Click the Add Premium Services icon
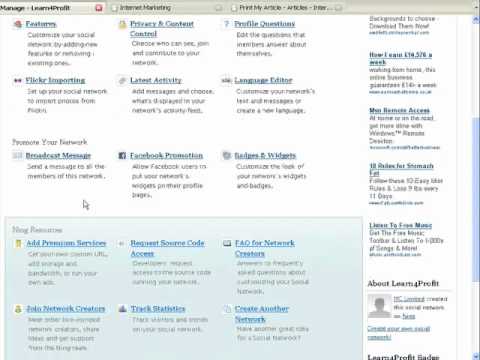 pyautogui.click(x=18, y=243)
